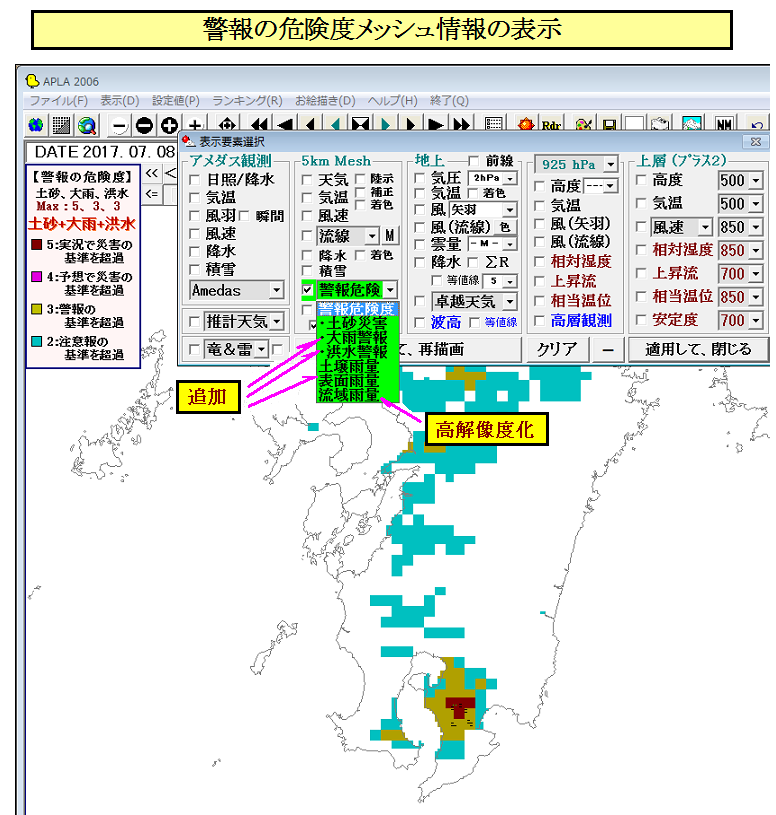Click the dark red level 5 swatch
Image resolution: width=776 pixels, height=815 pixels.
[36, 244]
